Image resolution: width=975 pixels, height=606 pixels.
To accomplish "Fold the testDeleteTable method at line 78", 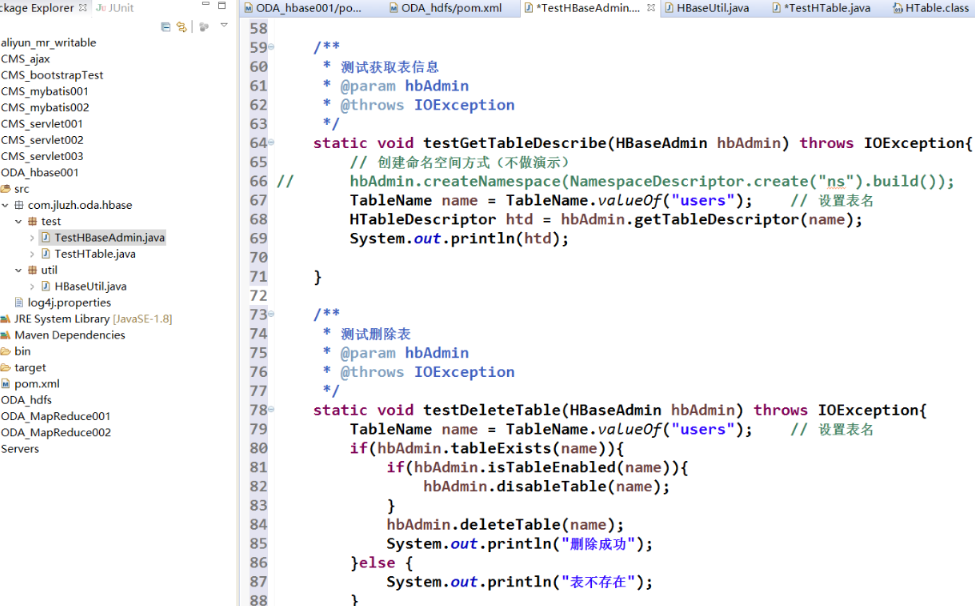I will pos(271,410).
